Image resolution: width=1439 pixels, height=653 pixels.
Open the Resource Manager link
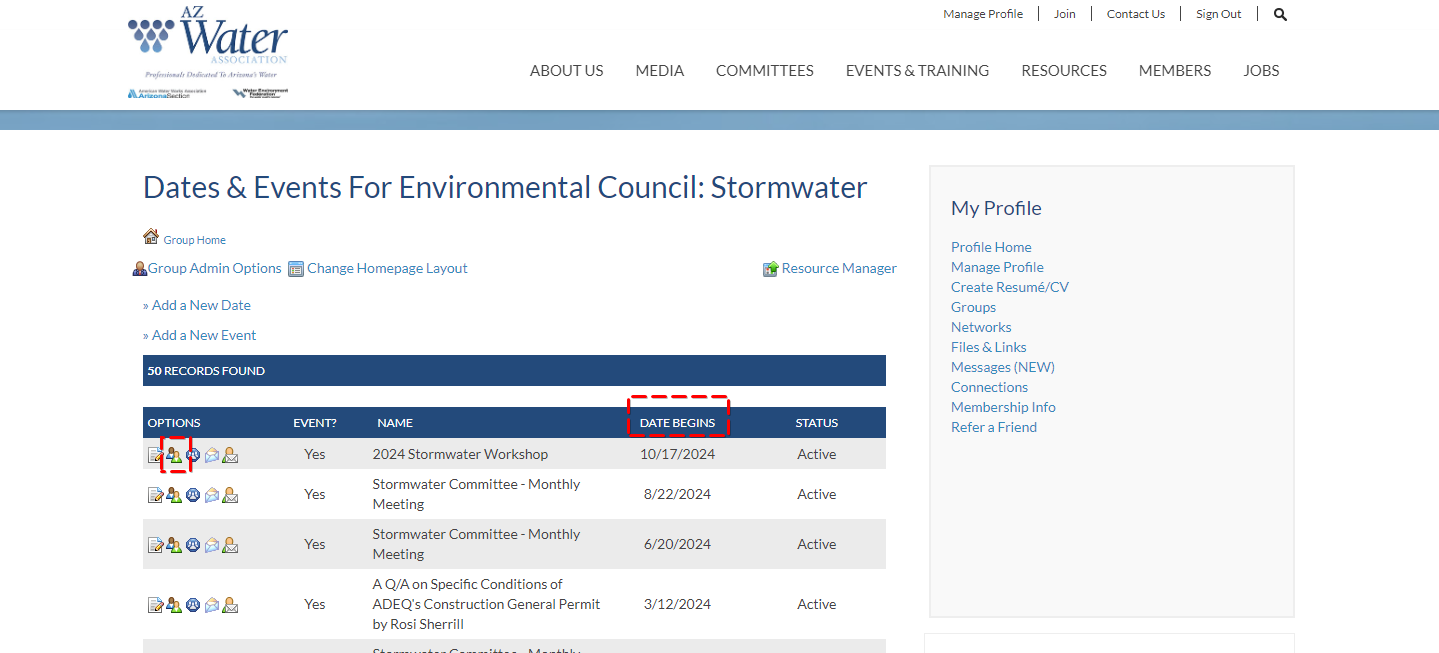point(839,268)
